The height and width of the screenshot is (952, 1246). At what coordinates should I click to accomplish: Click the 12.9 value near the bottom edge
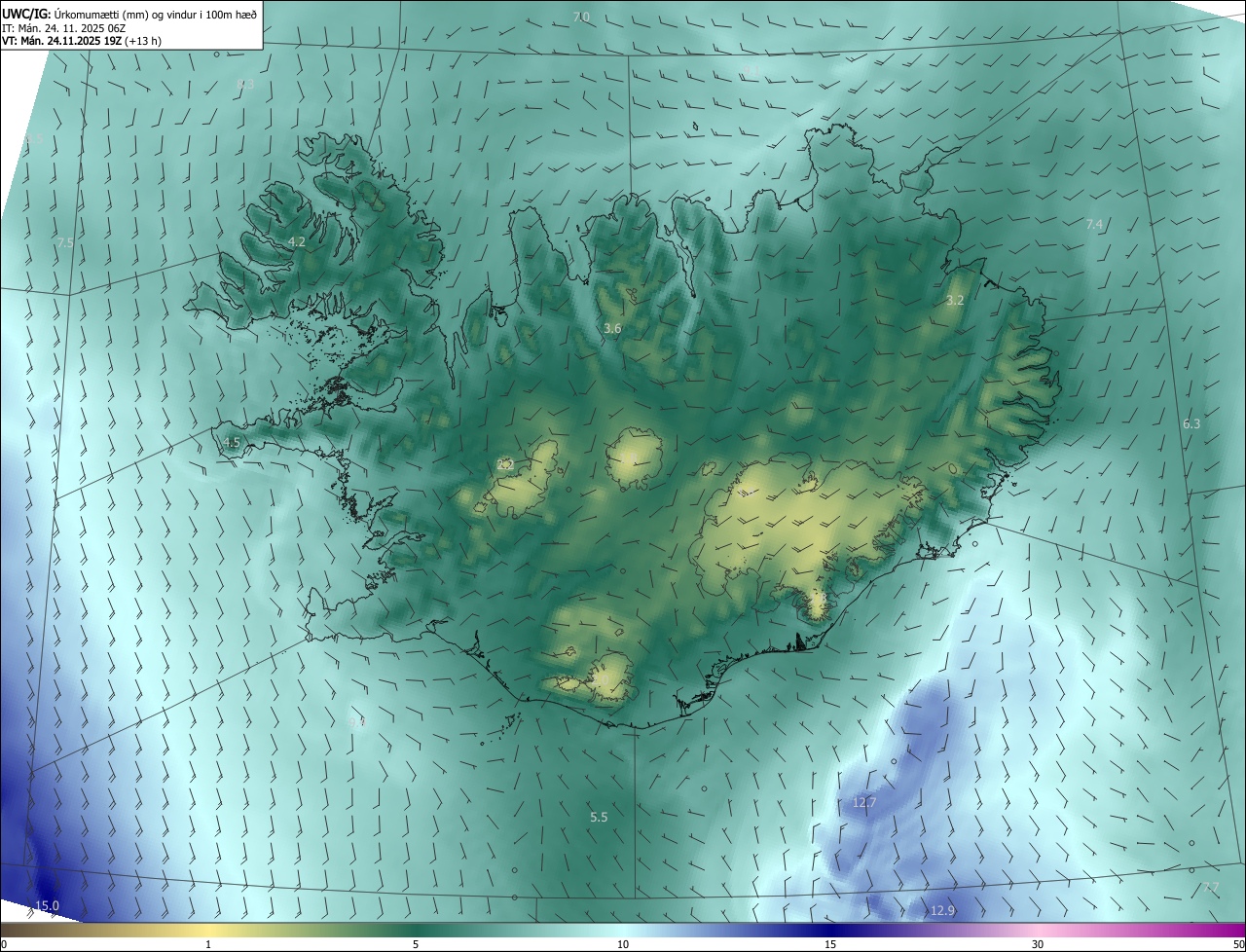tap(942, 911)
